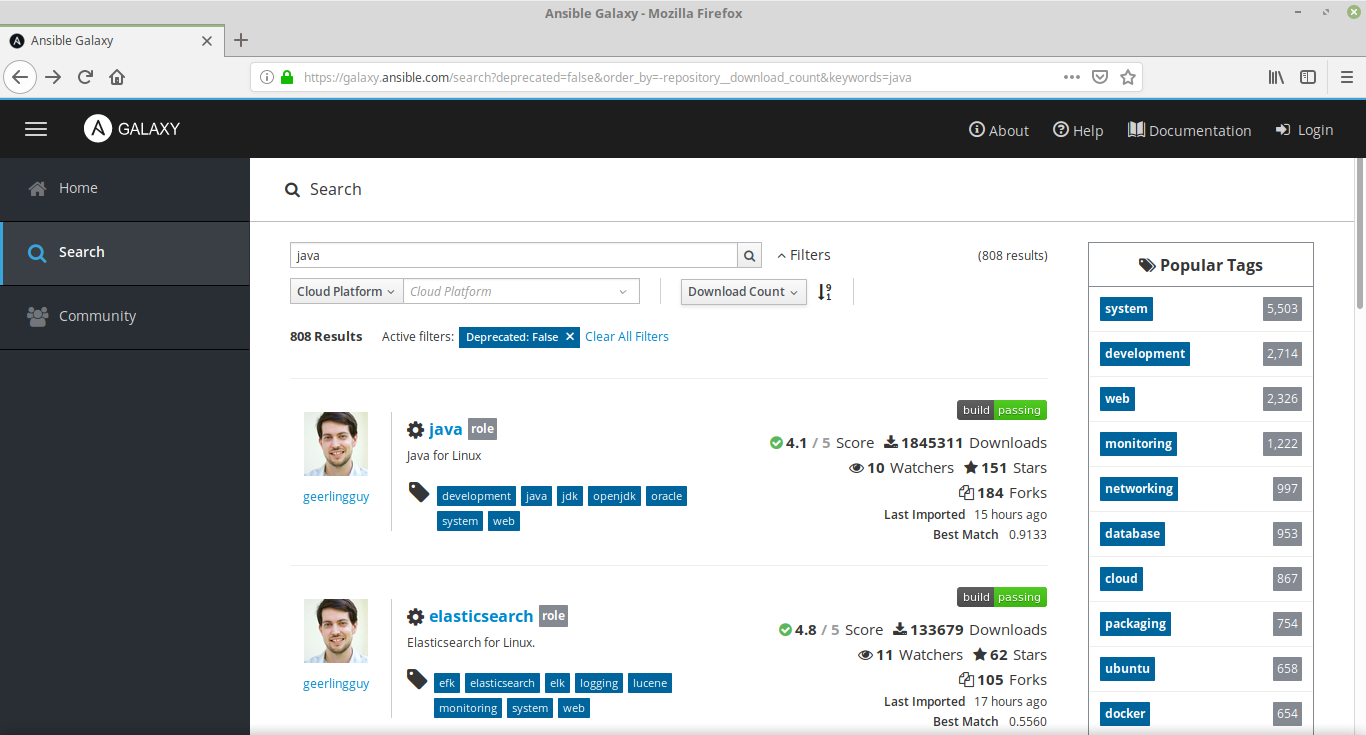Open the elasticsearch role link

tap(481, 616)
